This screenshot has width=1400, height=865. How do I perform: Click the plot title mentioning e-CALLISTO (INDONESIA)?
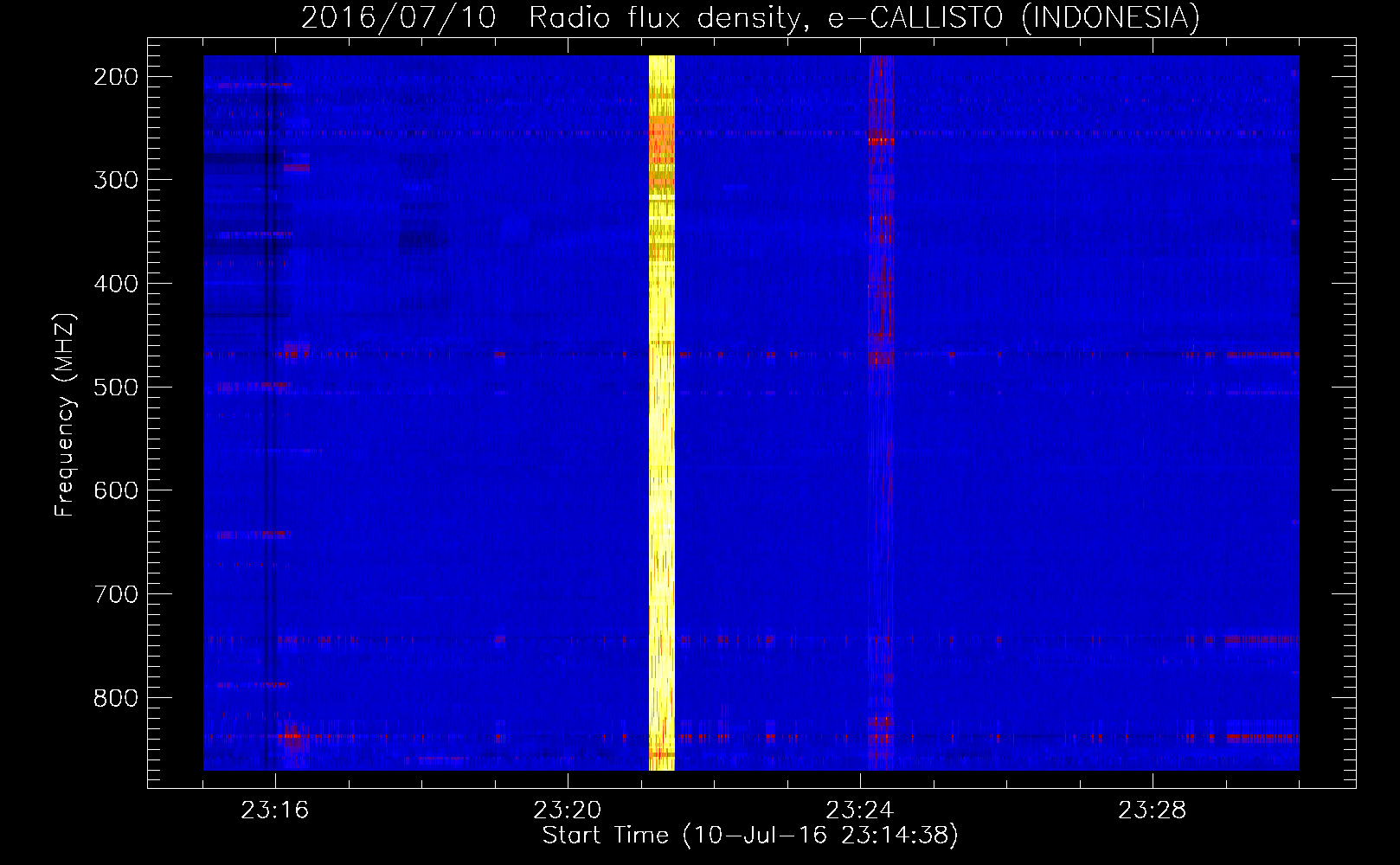pyautogui.click(x=750, y=17)
